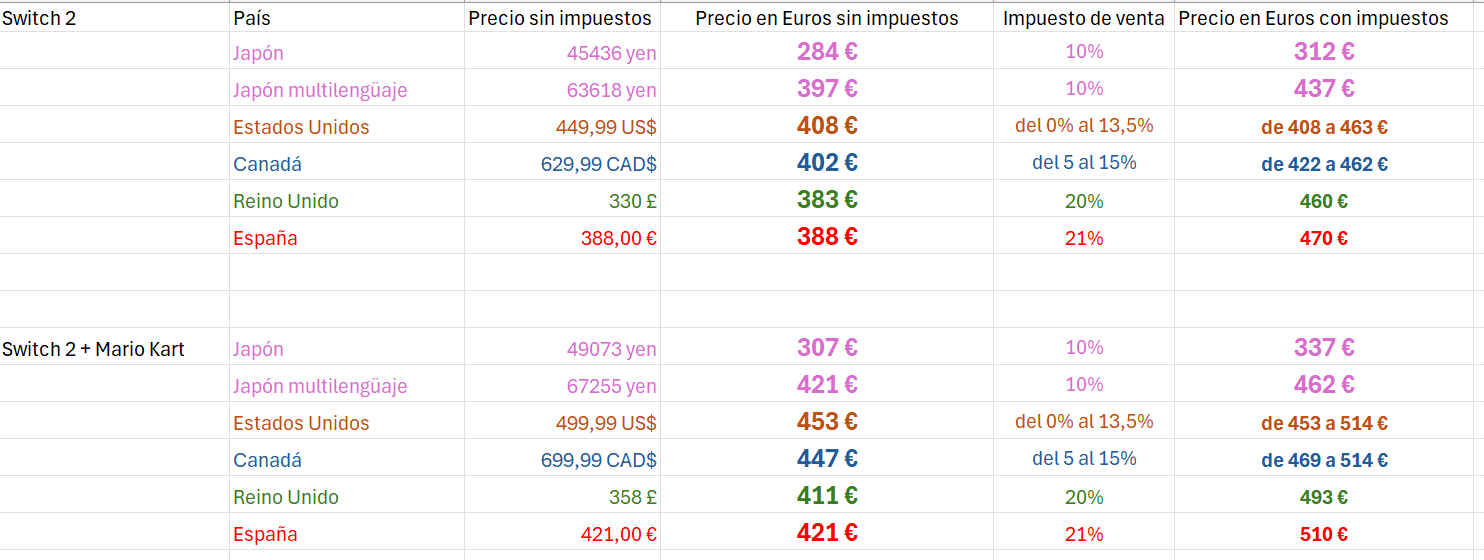Click the 63618 yen price cell
Image resolution: width=1484 pixels, height=560 pixels.
tap(611, 90)
